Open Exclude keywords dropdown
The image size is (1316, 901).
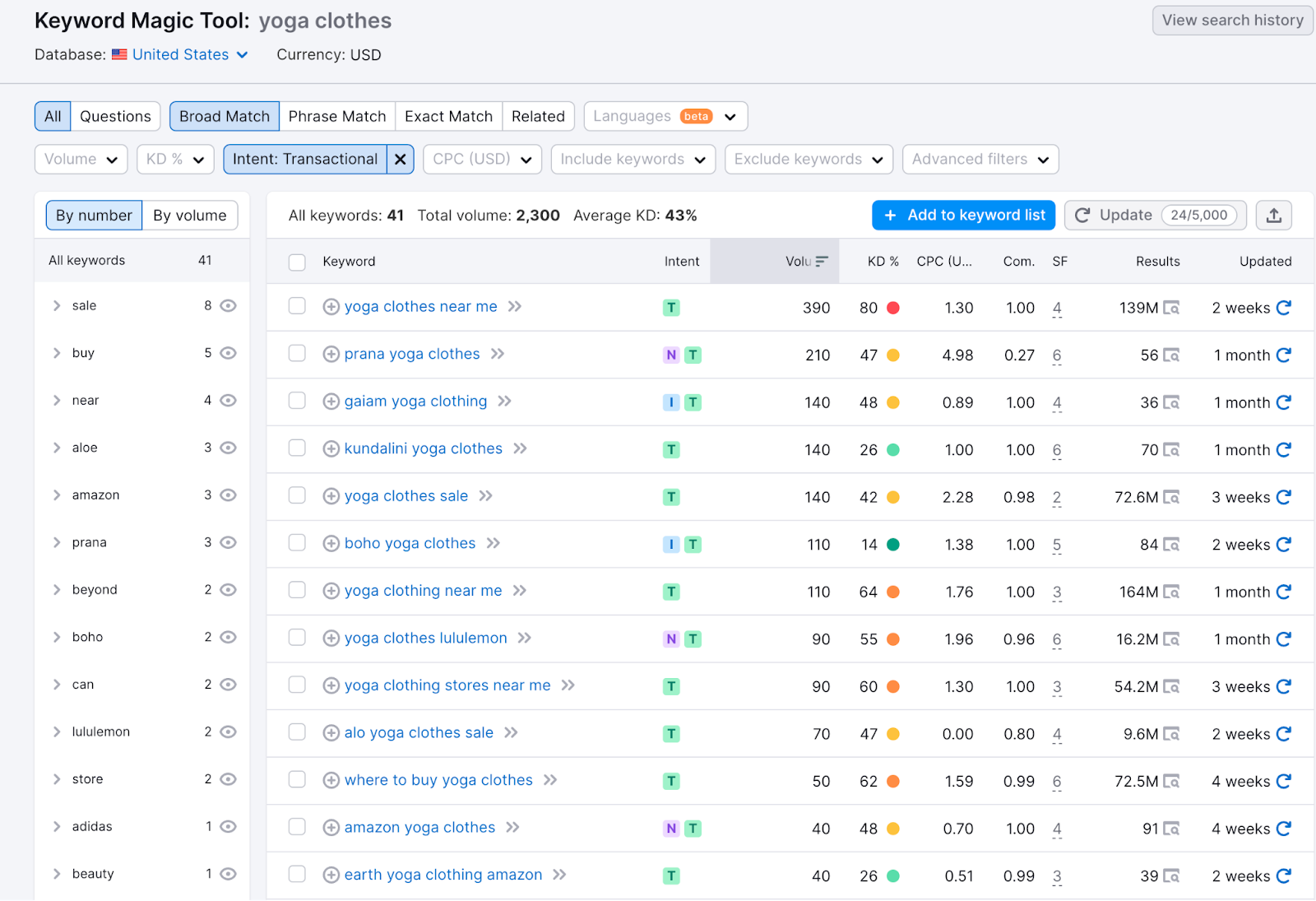[x=809, y=160]
